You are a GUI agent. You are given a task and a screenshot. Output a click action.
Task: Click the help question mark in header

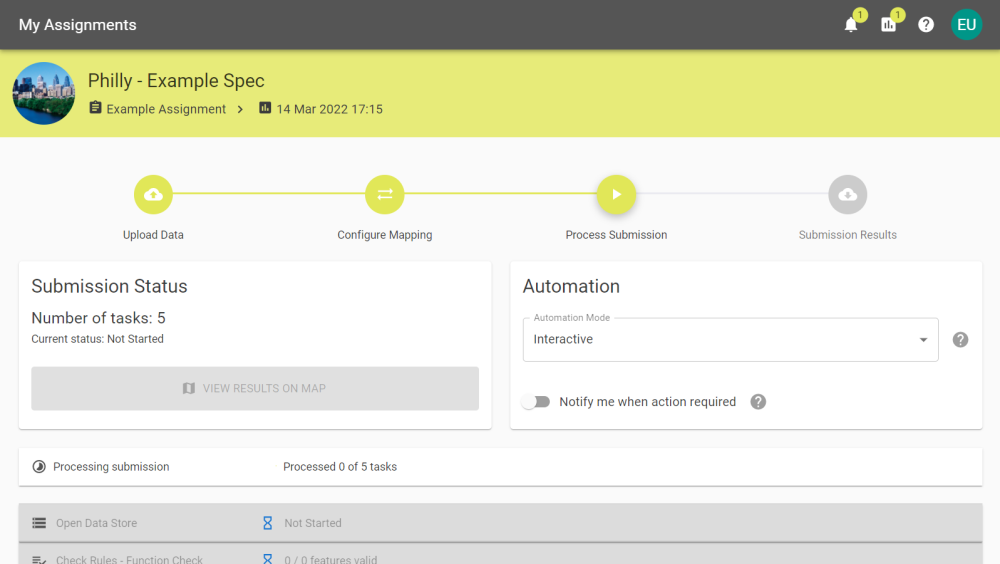click(926, 25)
